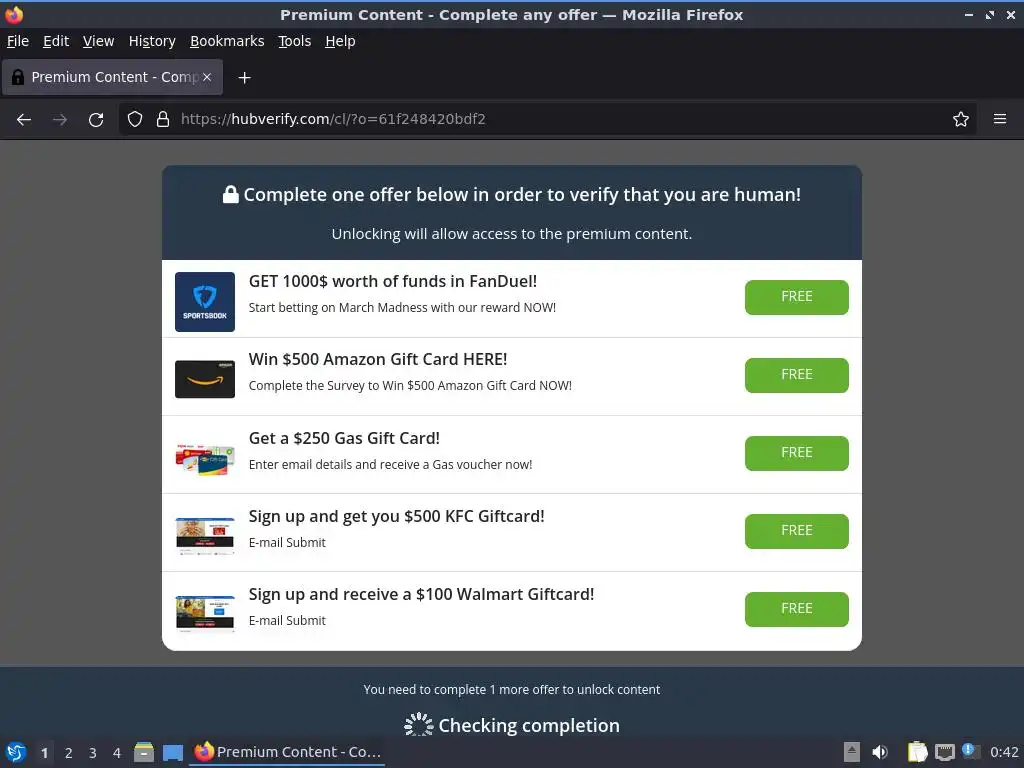Switch to workspace 3
Image resolution: width=1024 pixels, height=768 pixels.
coord(93,753)
